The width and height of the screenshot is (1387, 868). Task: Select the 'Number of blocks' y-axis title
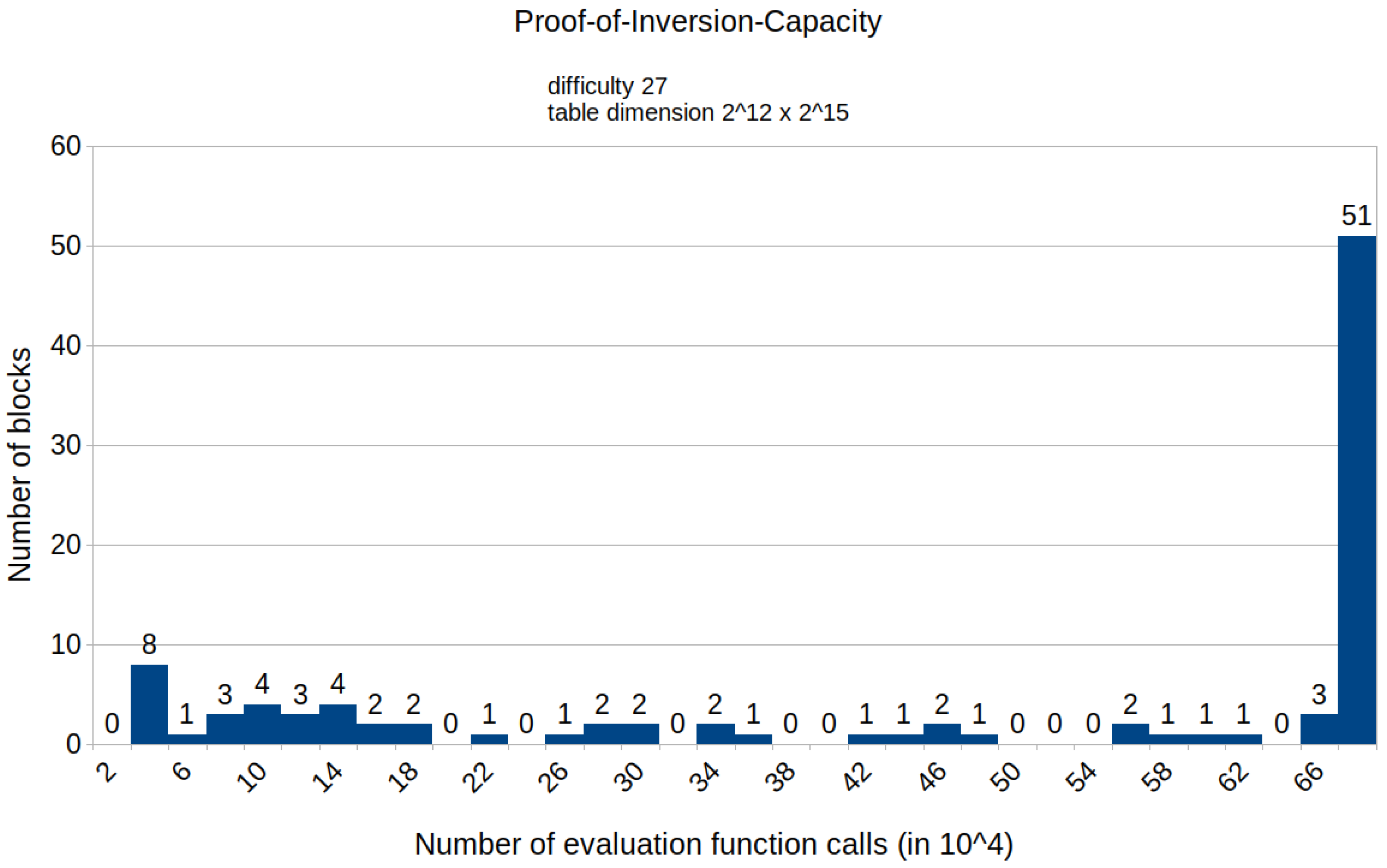19,465
